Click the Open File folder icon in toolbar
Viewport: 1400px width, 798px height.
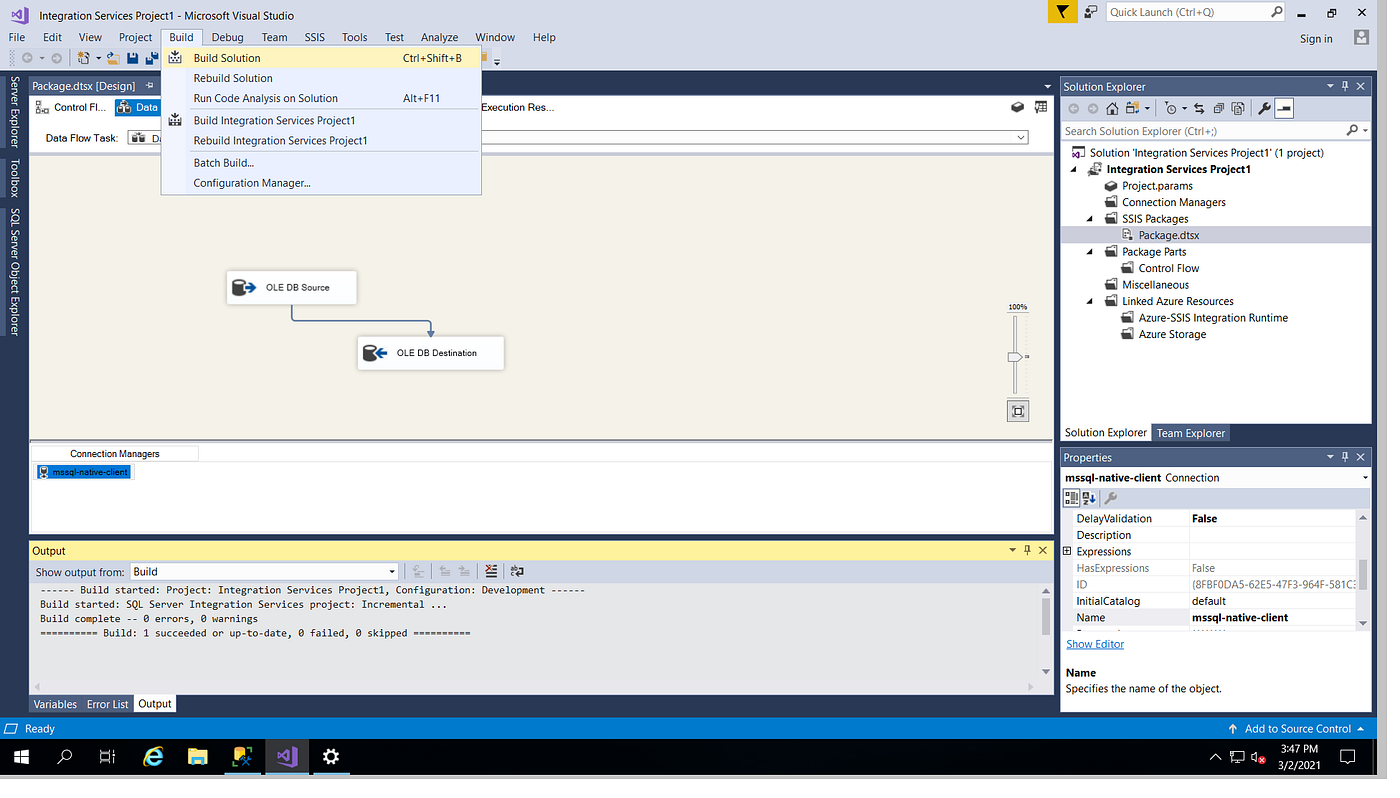click(113, 59)
